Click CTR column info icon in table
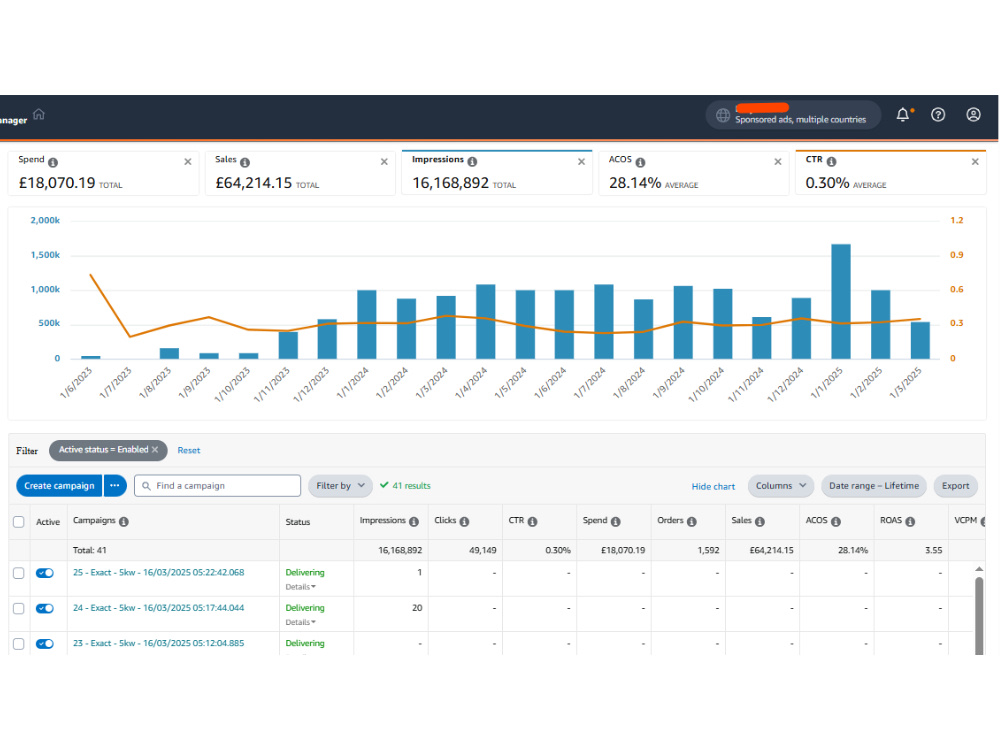1000x750 pixels. coord(533,522)
